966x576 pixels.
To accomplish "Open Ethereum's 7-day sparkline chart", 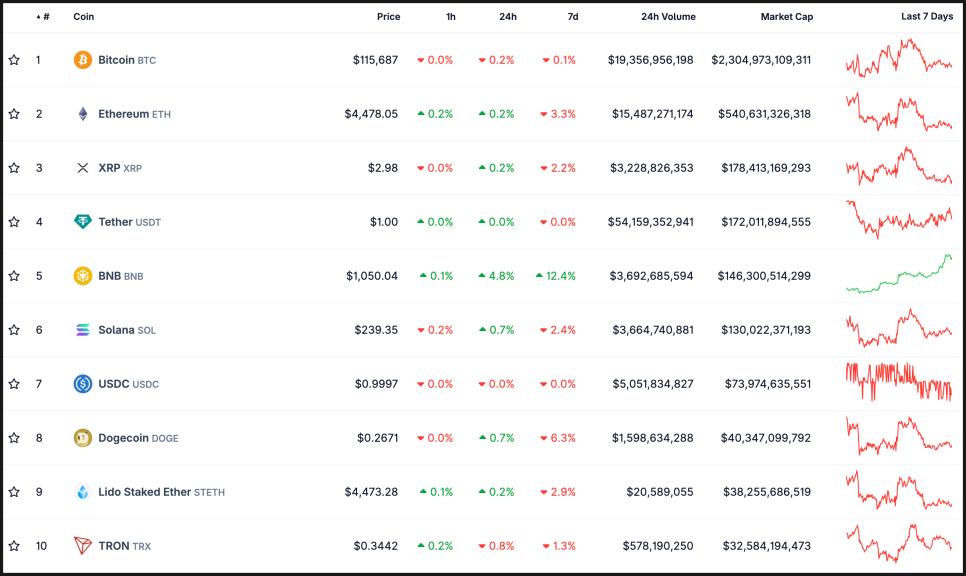I will pos(899,112).
